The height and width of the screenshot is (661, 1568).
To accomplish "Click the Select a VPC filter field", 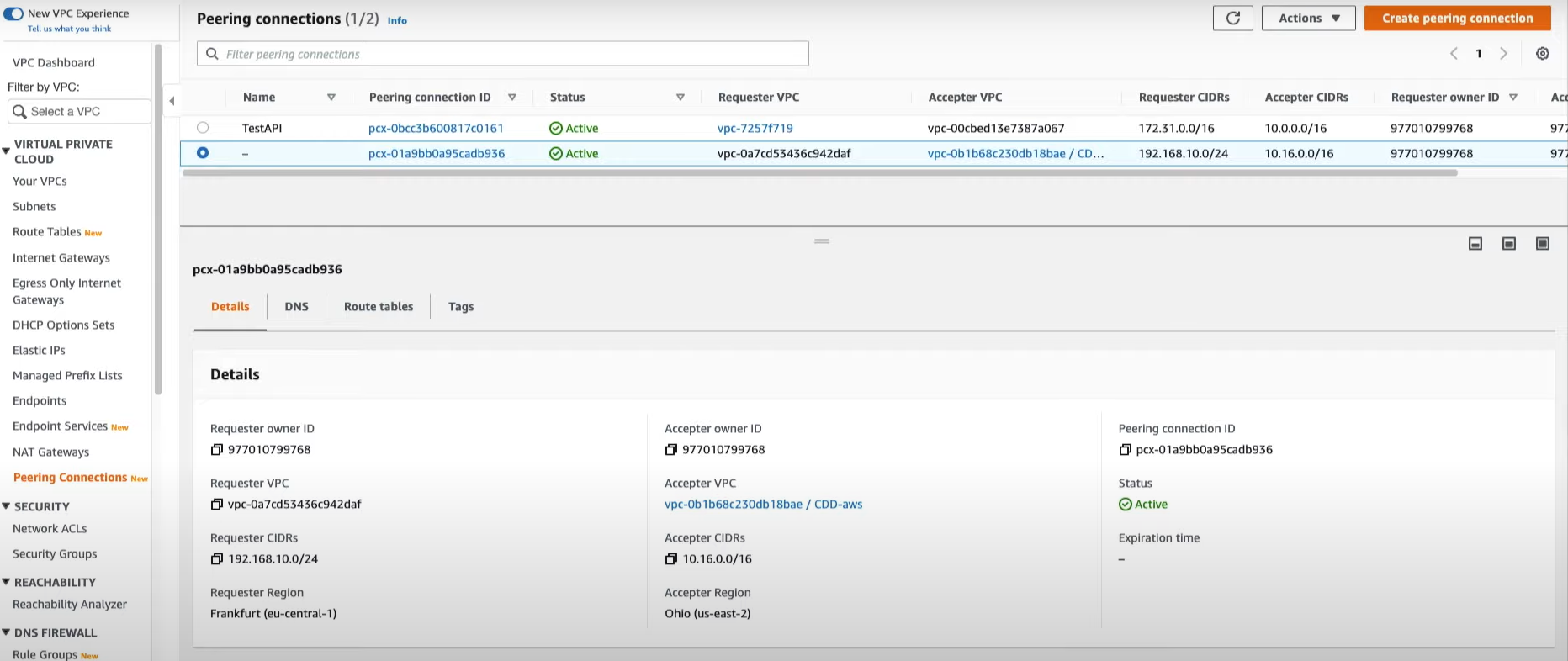I will (79, 111).
